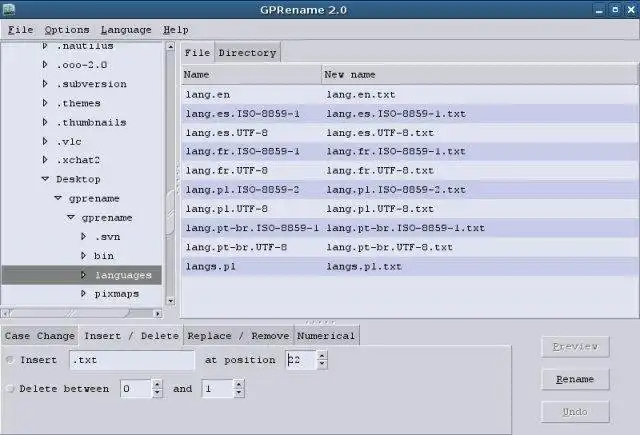
Task: Open the Options menu
Action: pyautogui.click(x=67, y=30)
